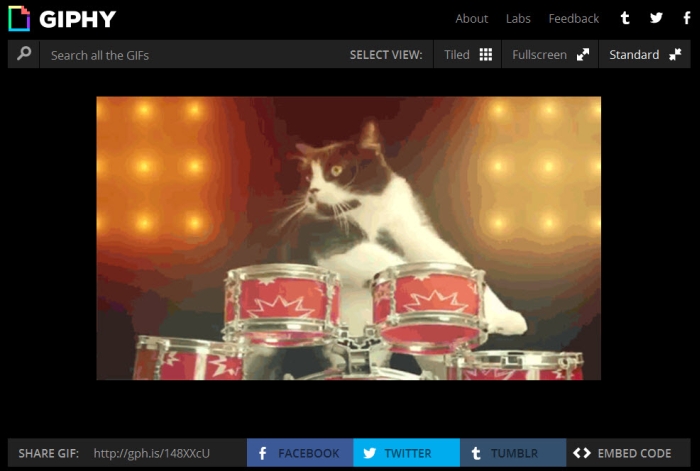This screenshot has height=471, width=700.
Task: Get the GIF embed code
Action: 629,453
